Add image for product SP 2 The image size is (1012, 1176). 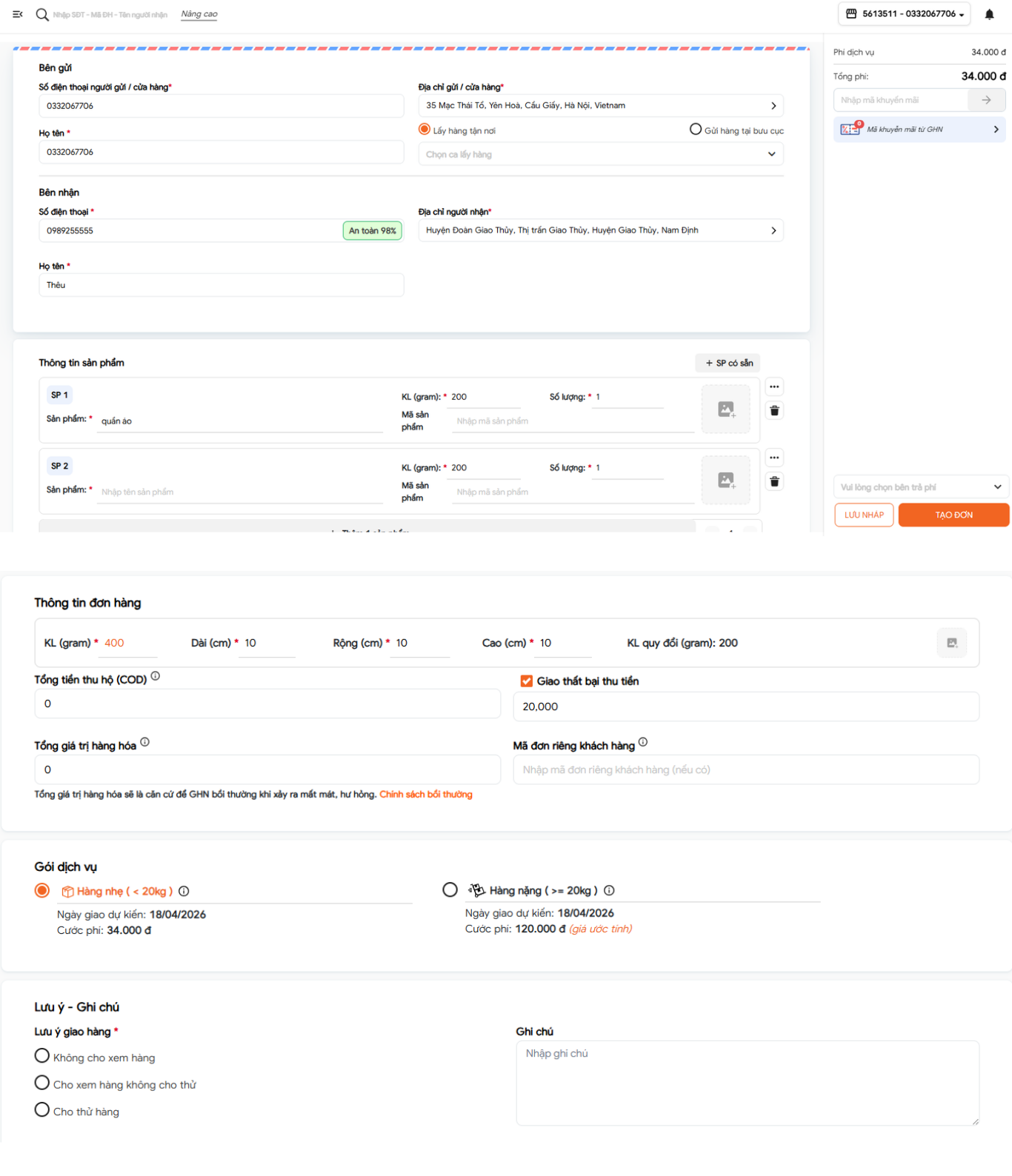point(726,480)
